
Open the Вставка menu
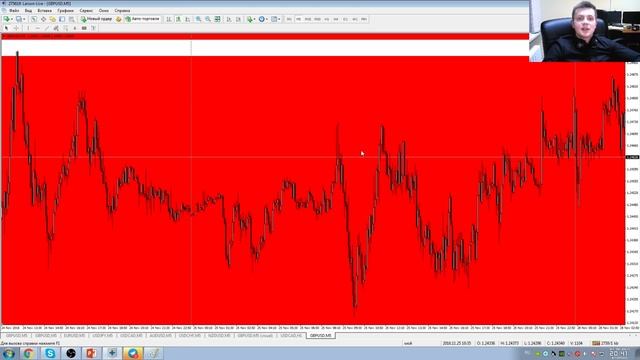pyautogui.click(x=44, y=11)
